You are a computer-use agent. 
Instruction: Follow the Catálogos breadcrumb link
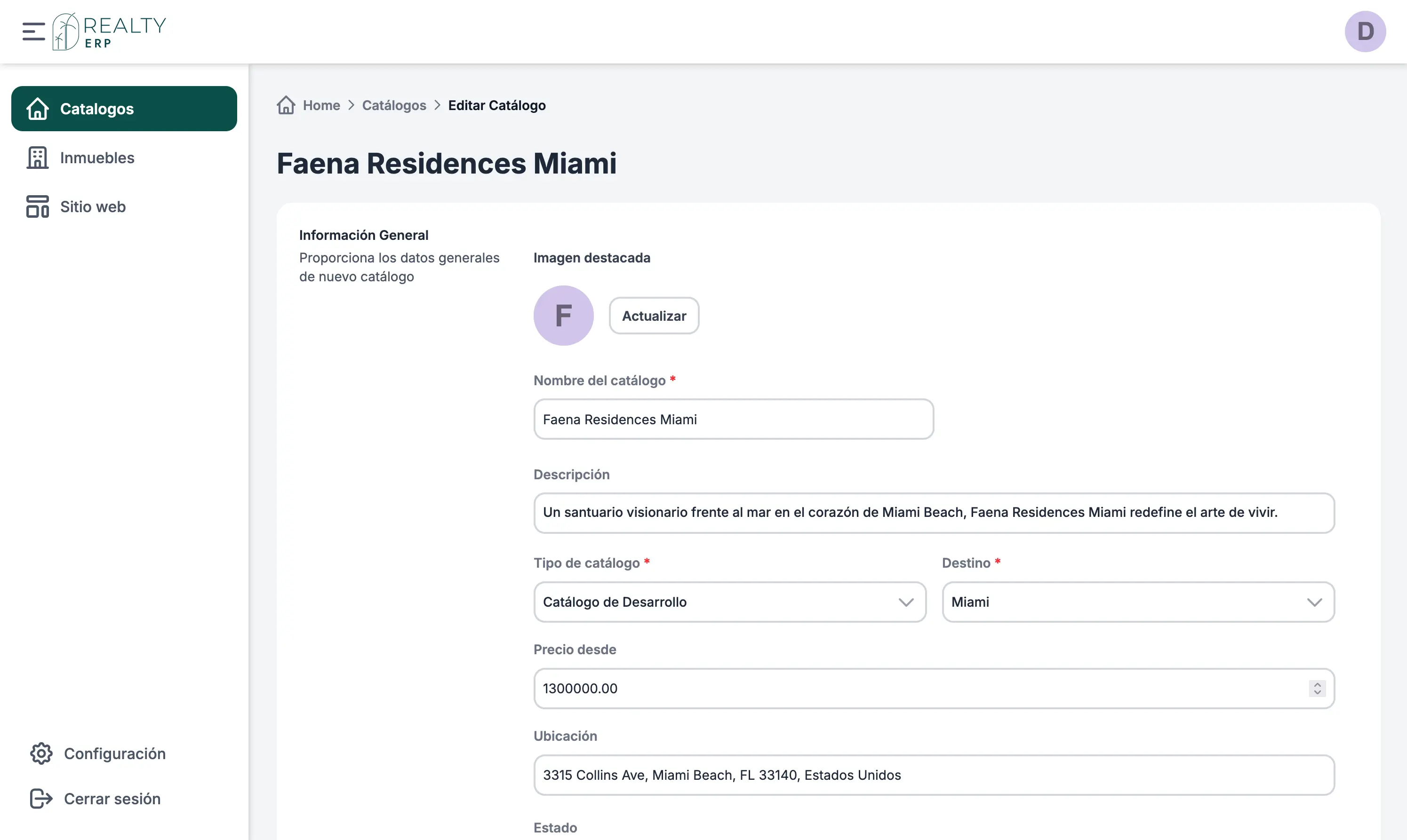(x=394, y=105)
